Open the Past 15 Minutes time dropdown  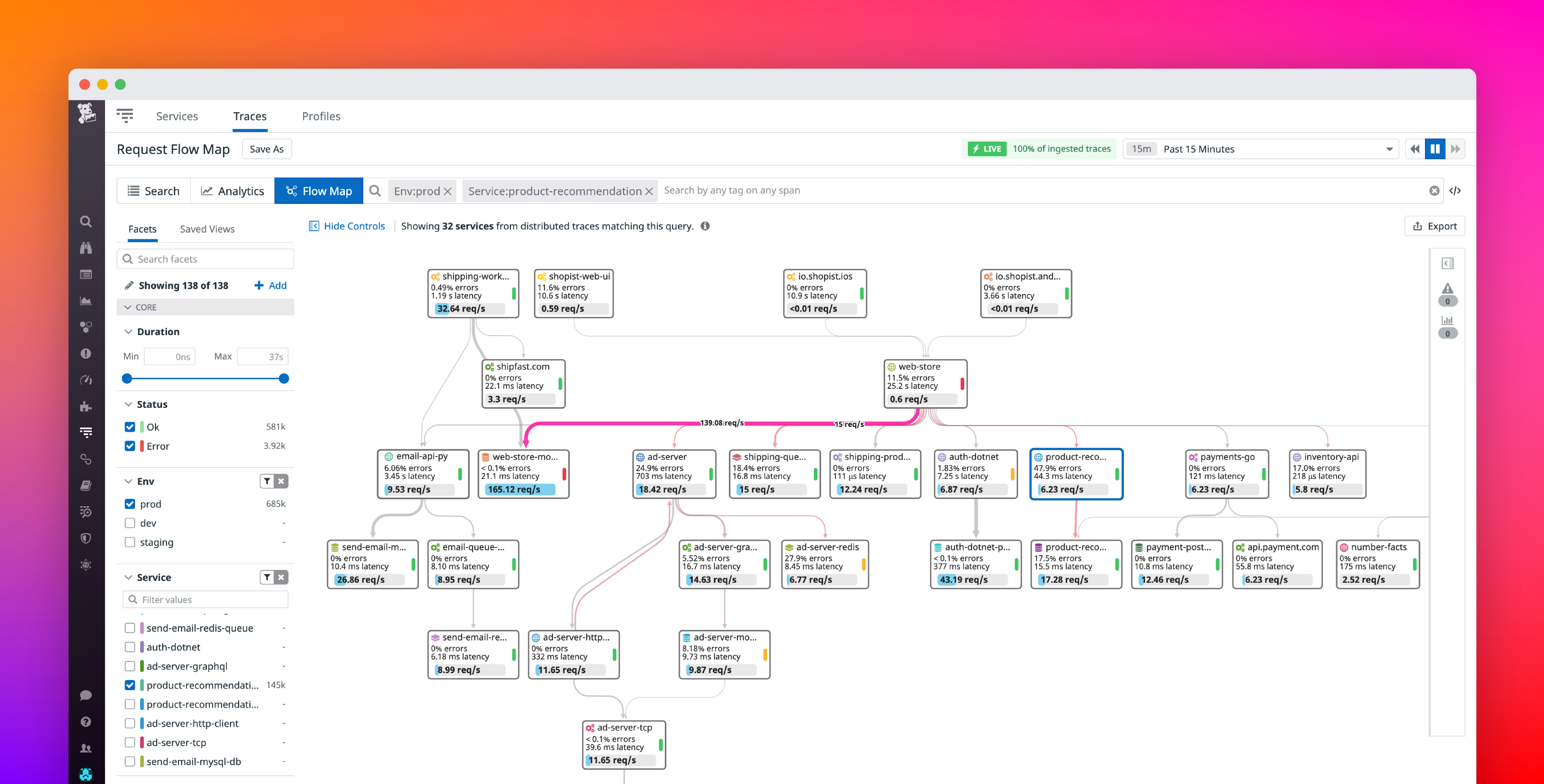(1389, 149)
